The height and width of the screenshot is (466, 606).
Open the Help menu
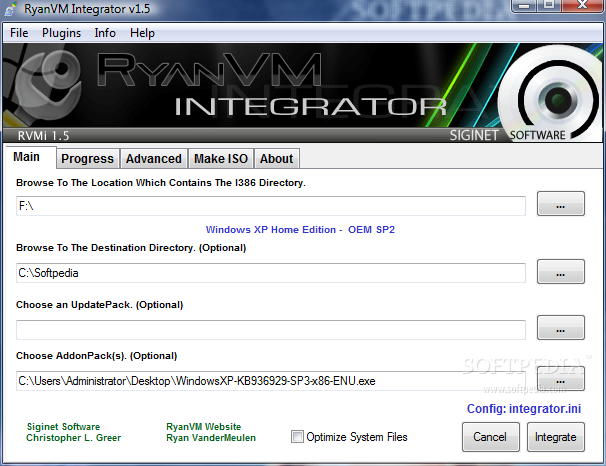142,33
